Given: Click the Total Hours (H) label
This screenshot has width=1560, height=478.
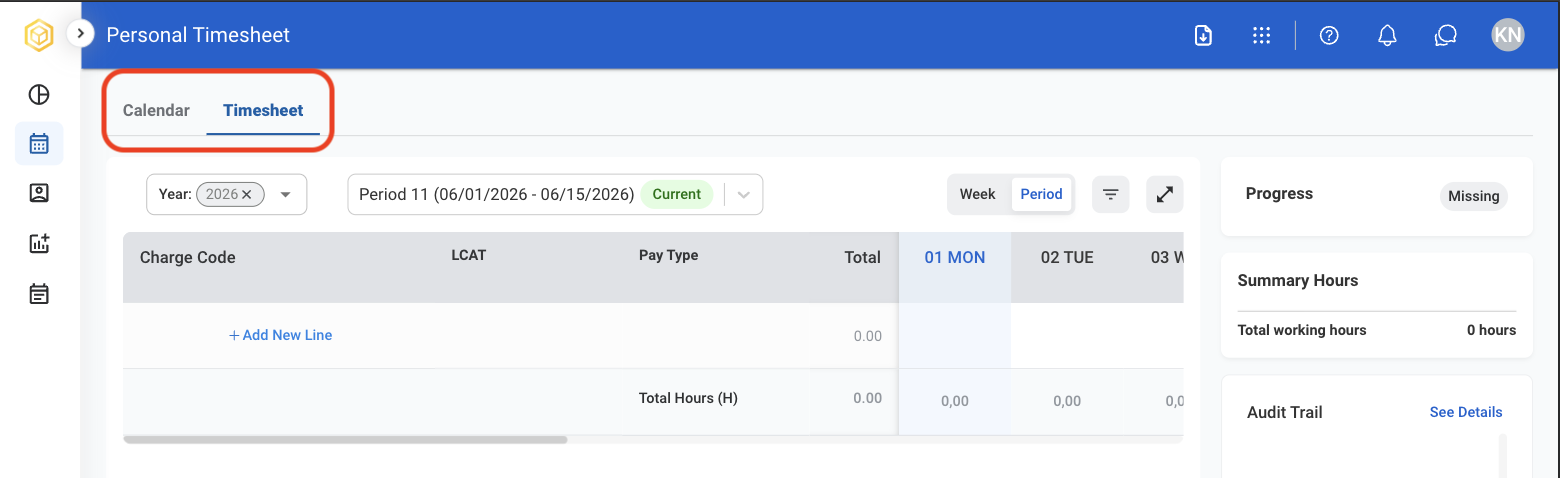Looking at the screenshot, I should [688, 398].
